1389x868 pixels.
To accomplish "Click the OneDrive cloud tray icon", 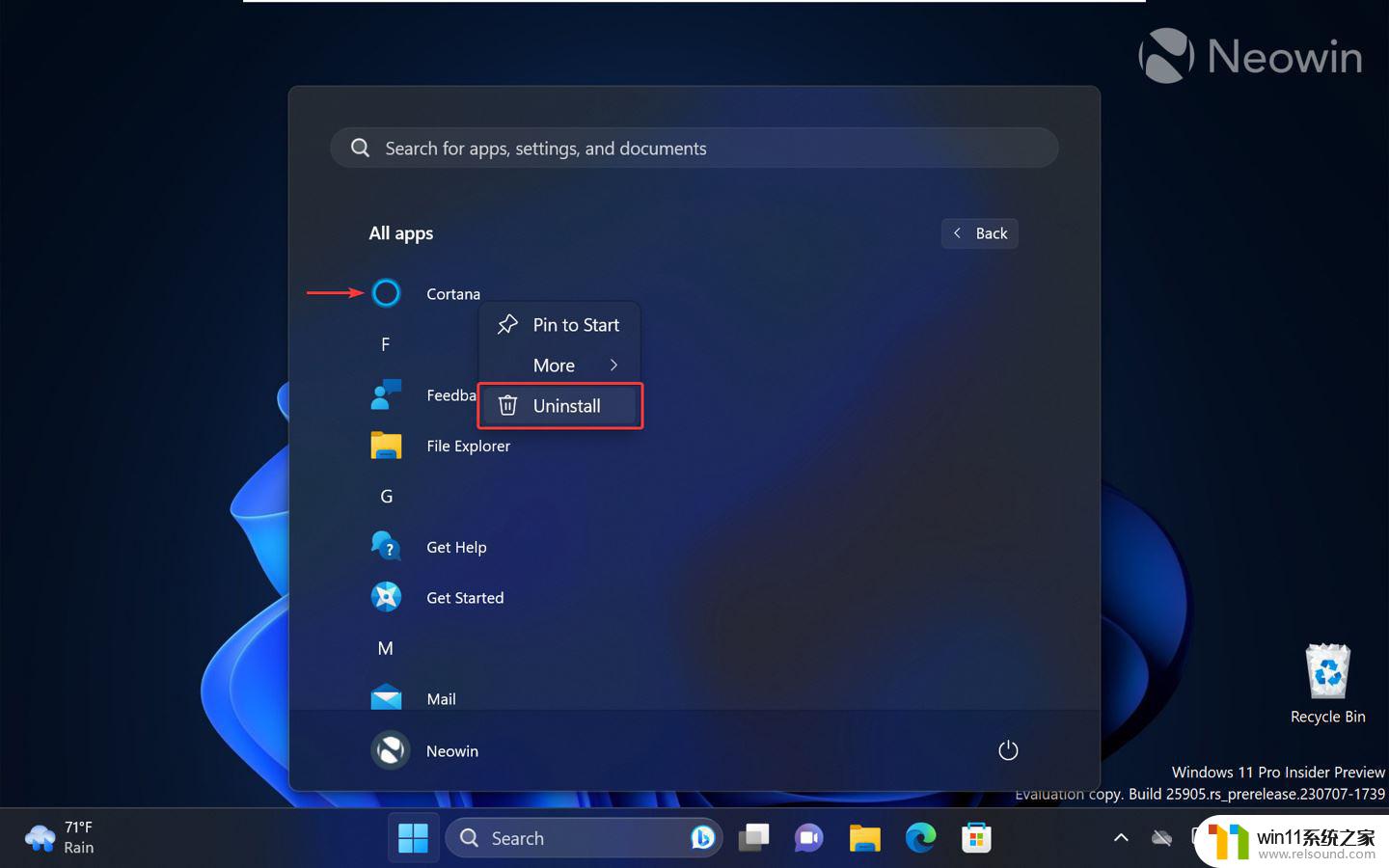I will [x=1161, y=838].
